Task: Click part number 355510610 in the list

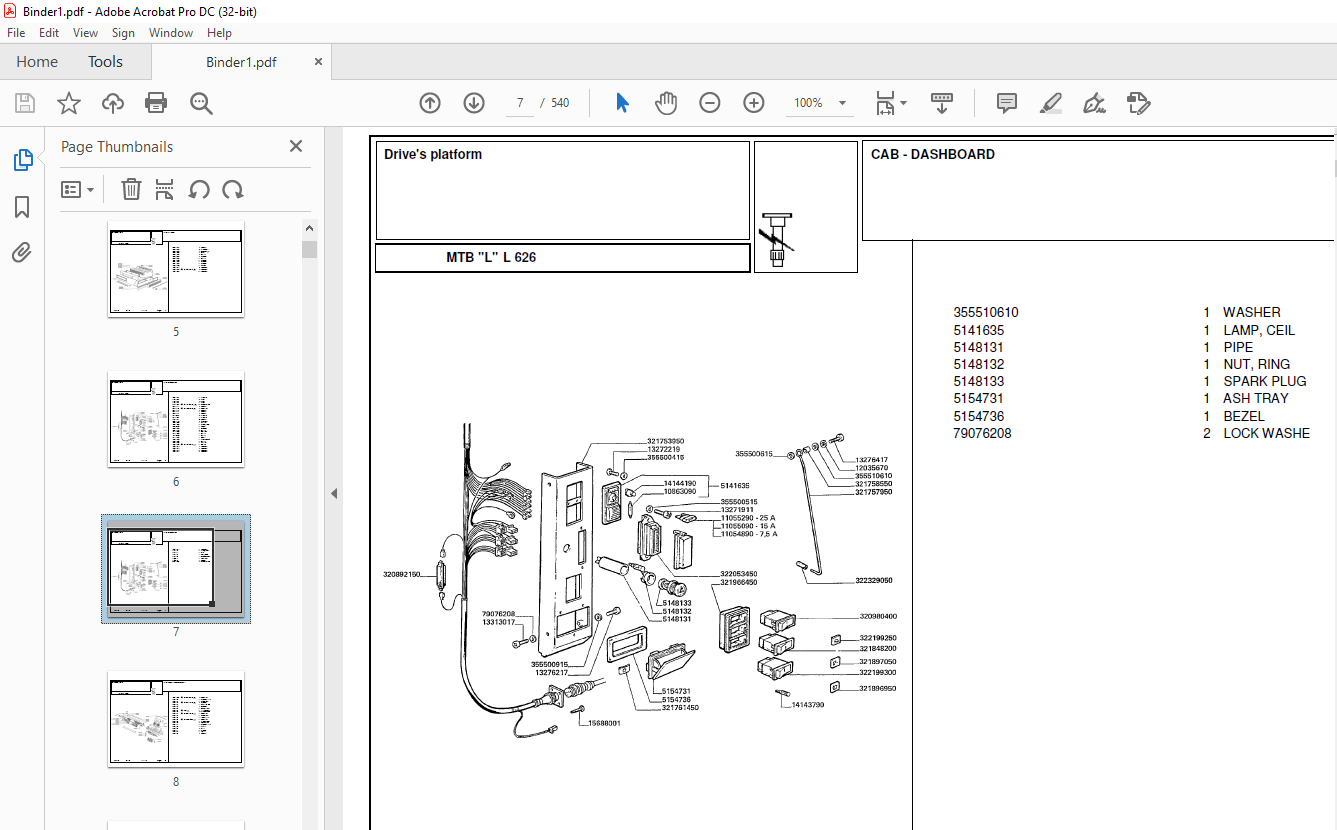Action: (986, 312)
